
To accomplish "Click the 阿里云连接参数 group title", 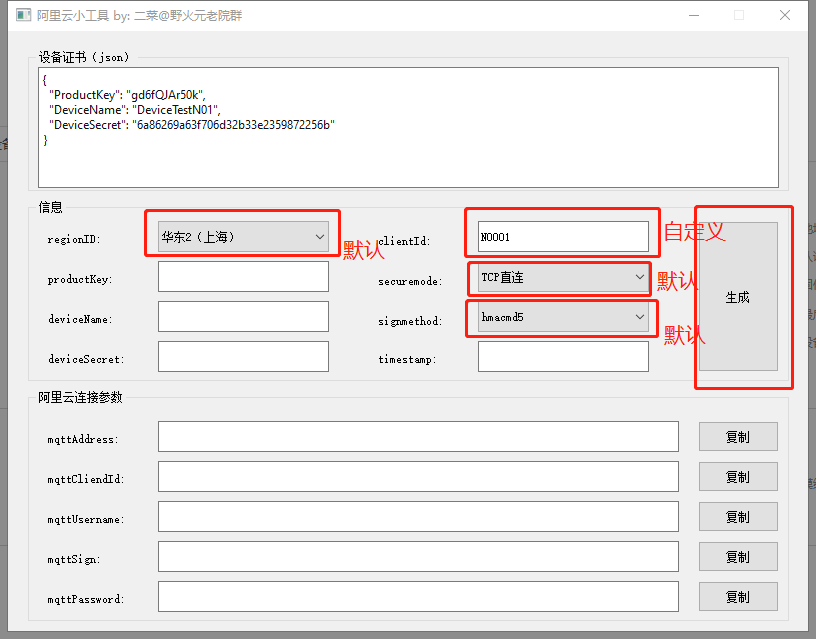I will pyautogui.click(x=80, y=398).
